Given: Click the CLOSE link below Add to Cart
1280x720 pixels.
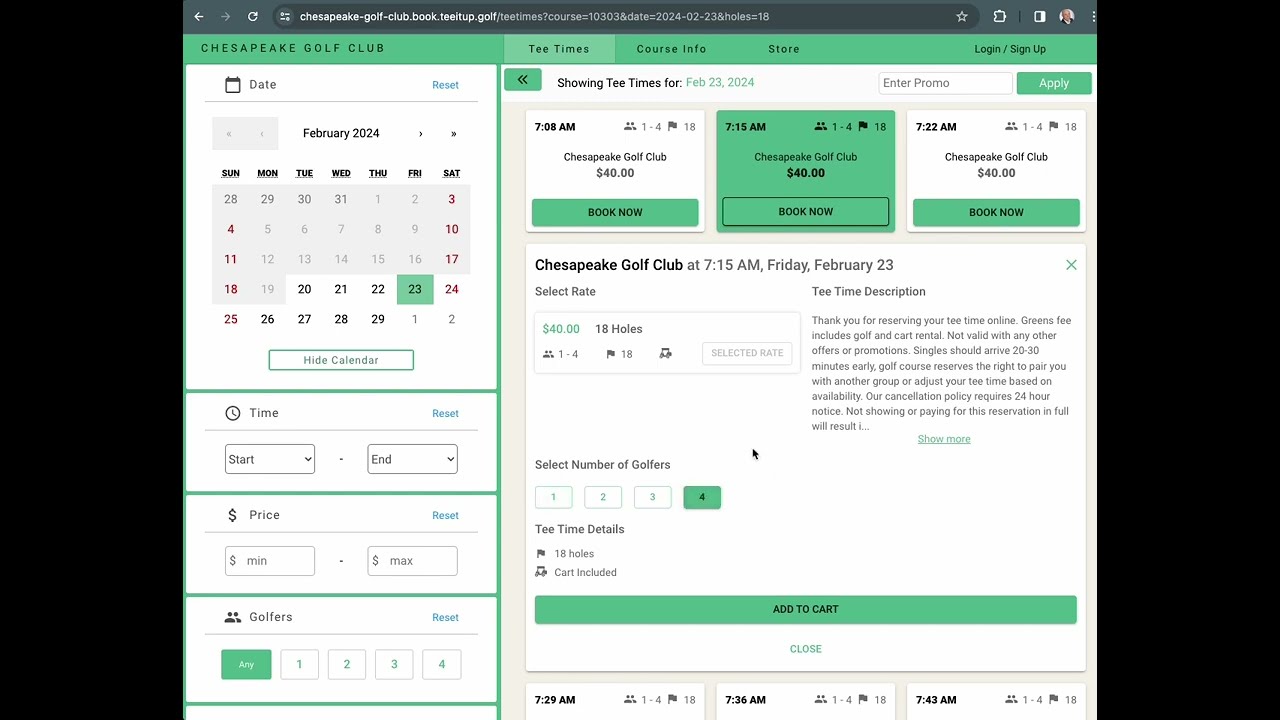Looking at the screenshot, I should click(x=806, y=649).
